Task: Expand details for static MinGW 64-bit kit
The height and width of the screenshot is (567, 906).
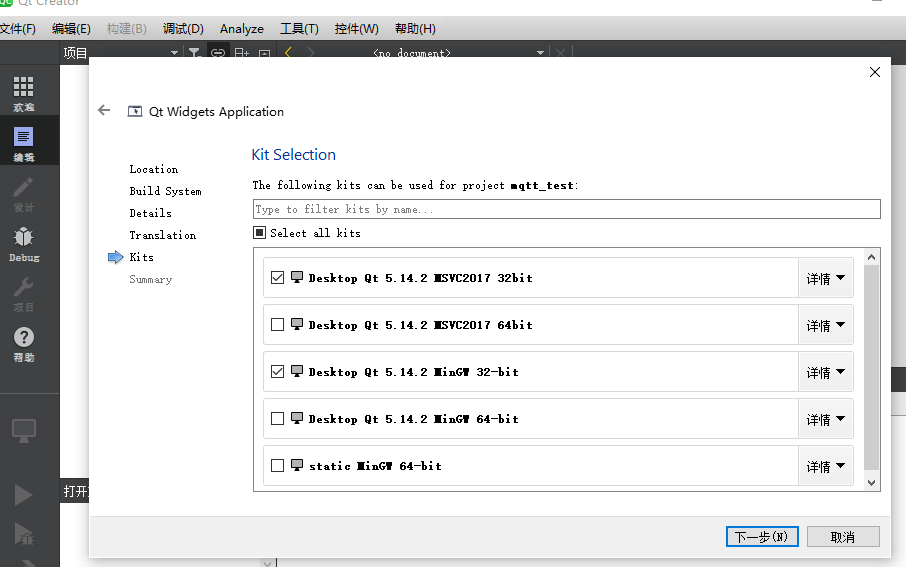Action: click(826, 466)
